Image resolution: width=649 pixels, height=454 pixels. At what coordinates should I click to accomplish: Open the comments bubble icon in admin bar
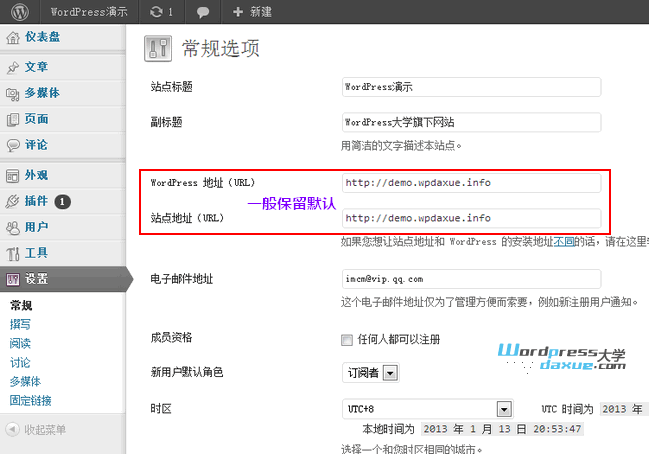click(x=203, y=12)
